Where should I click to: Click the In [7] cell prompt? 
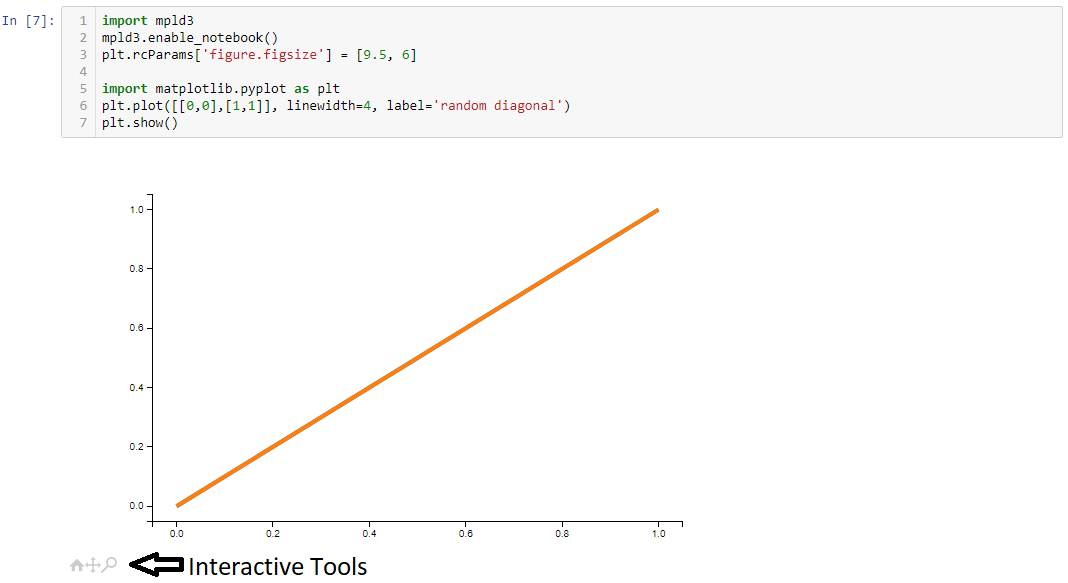pos(30,20)
